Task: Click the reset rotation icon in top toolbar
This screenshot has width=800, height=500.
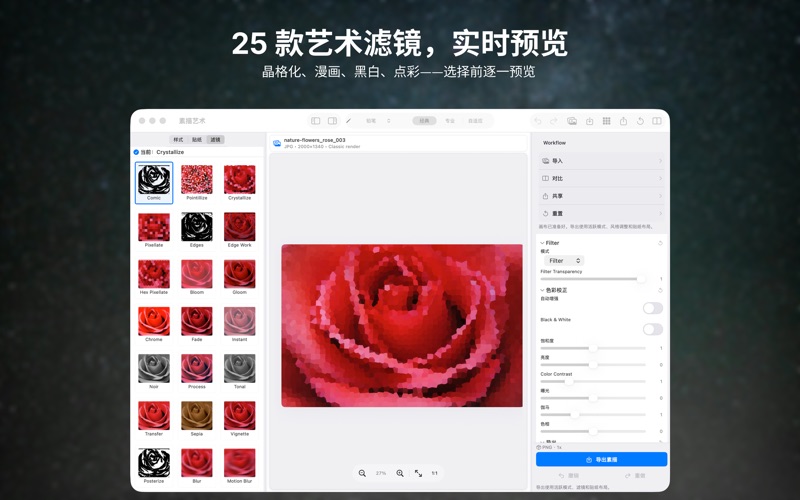Action: coord(640,121)
